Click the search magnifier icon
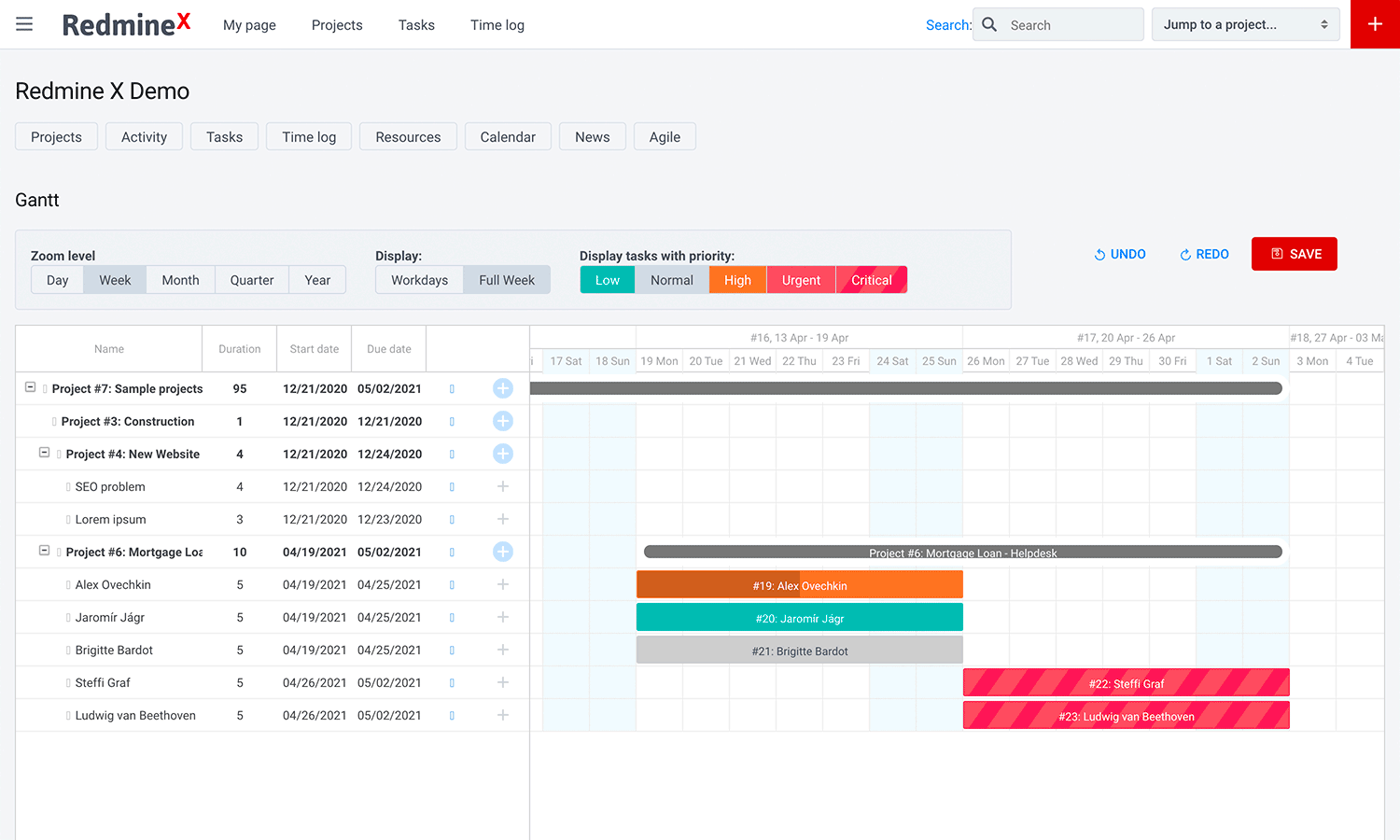The height and width of the screenshot is (840, 1400). 989,24
